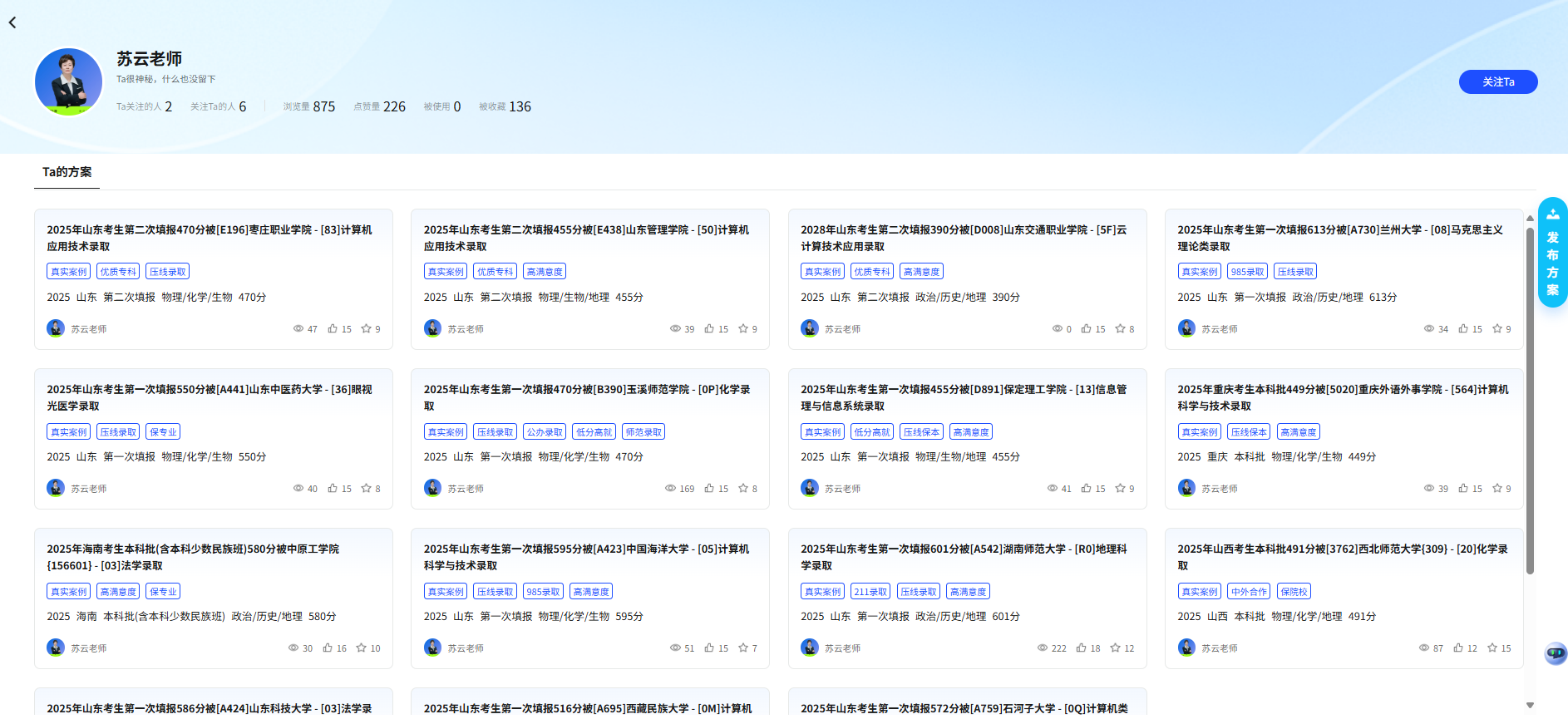The height and width of the screenshot is (719, 1568).
Task: Click the 优质专科 tag on 枣庄职业学院 card
Action: pyautogui.click(x=118, y=272)
